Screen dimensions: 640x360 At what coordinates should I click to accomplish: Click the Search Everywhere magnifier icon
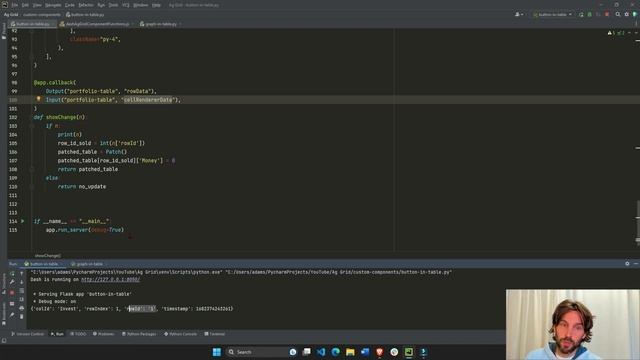point(618,14)
